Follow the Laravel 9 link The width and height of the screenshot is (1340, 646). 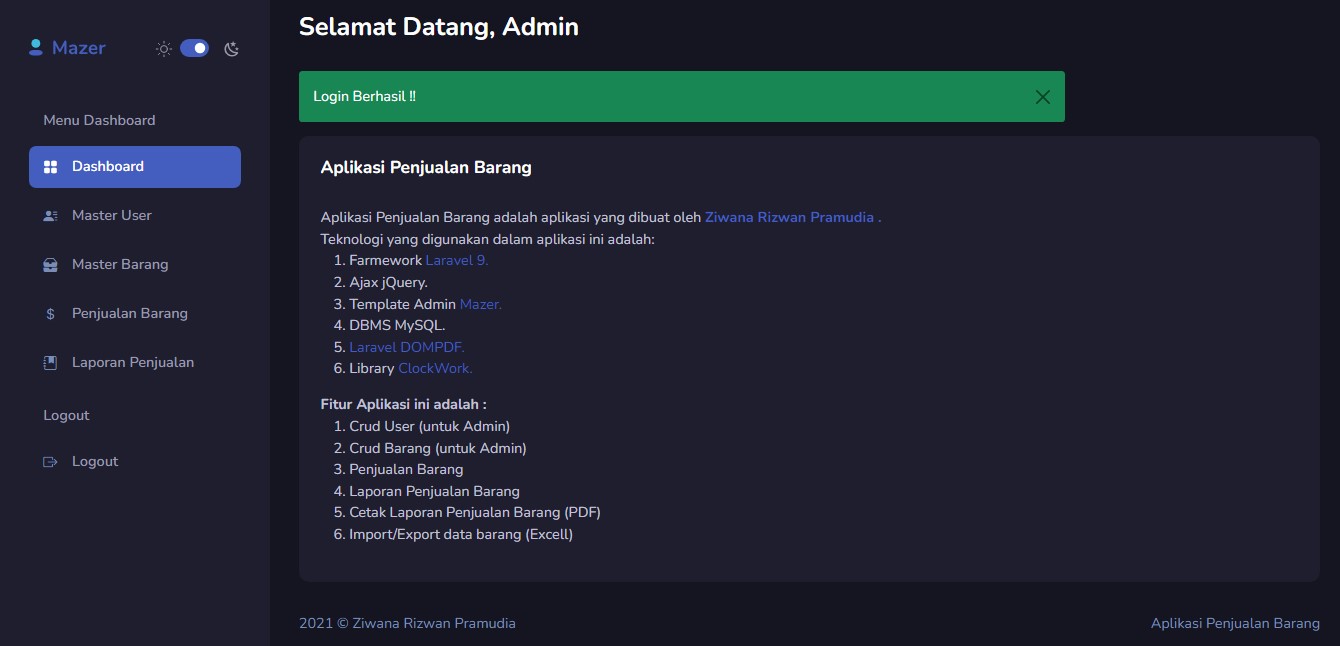click(456, 261)
